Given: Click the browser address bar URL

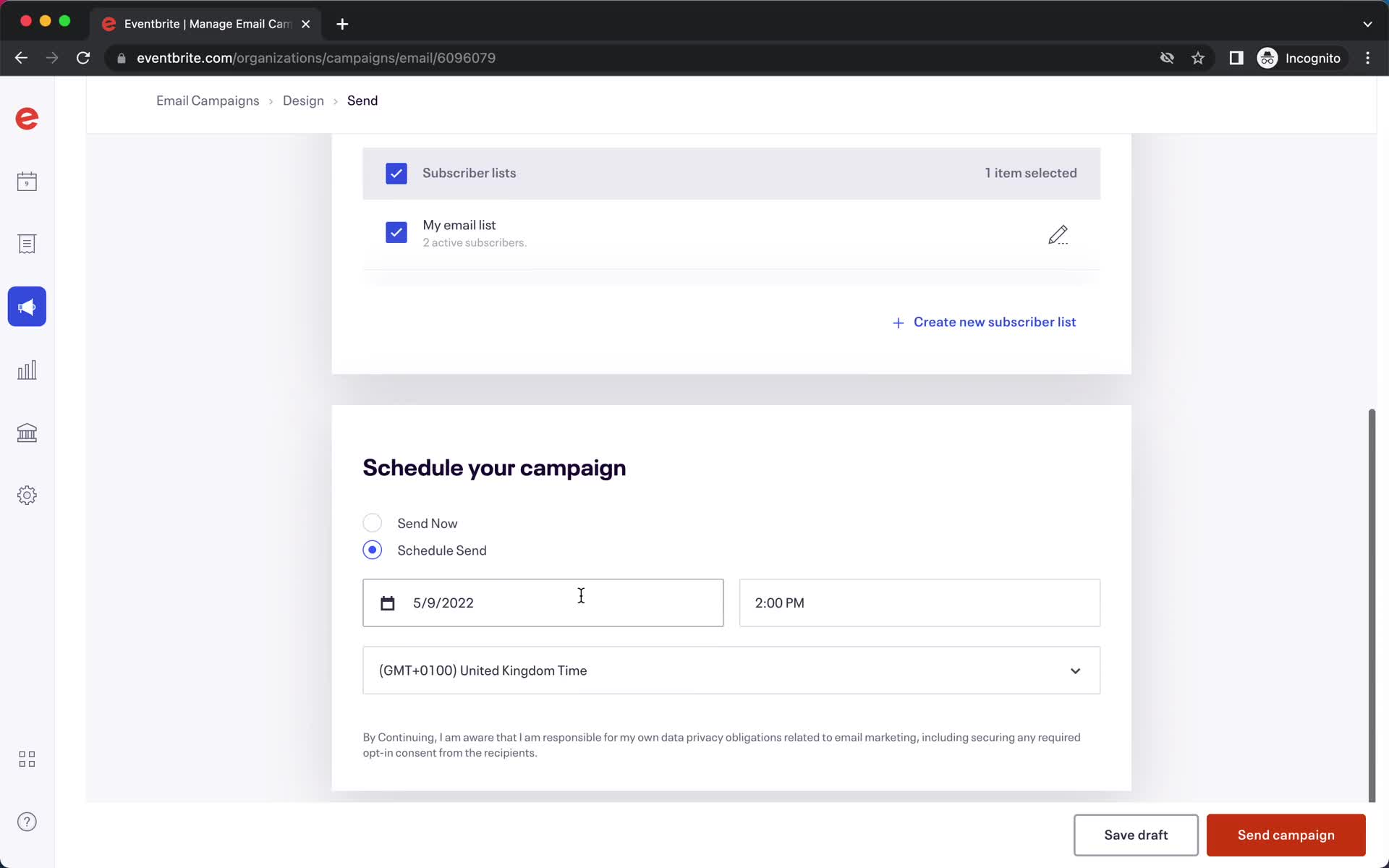Looking at the screenshot, I should click(316, 58).
